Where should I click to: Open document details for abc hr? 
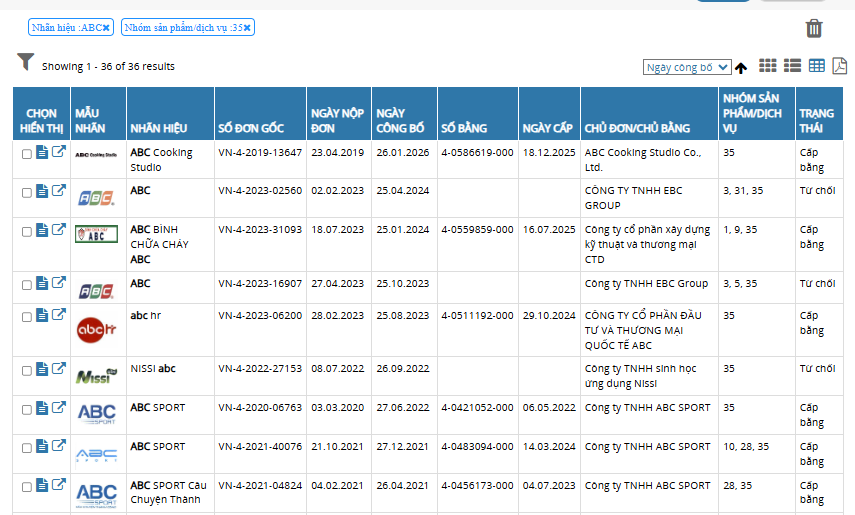pyautogui.click(x=42, y=315)
